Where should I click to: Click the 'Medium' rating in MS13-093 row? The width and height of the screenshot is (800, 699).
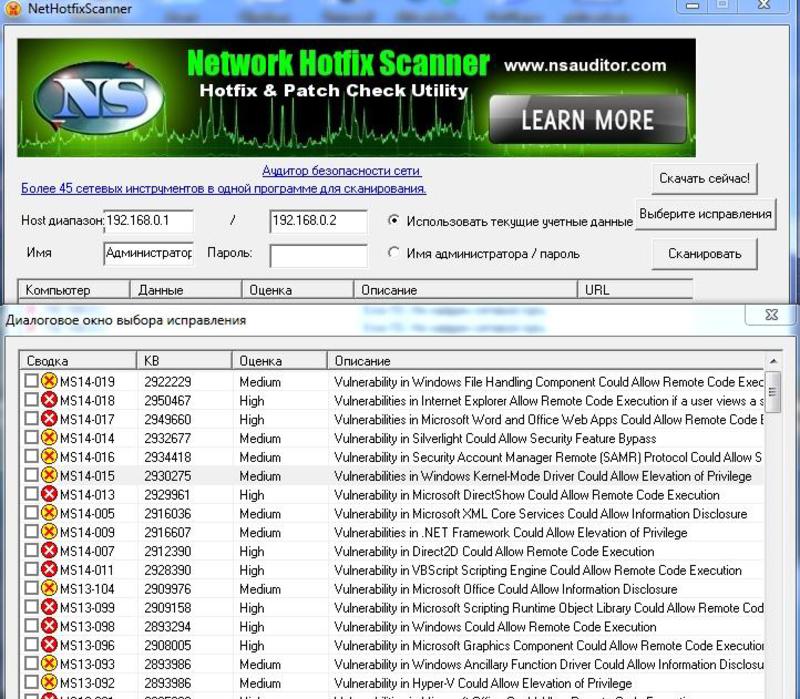(260, 664)
